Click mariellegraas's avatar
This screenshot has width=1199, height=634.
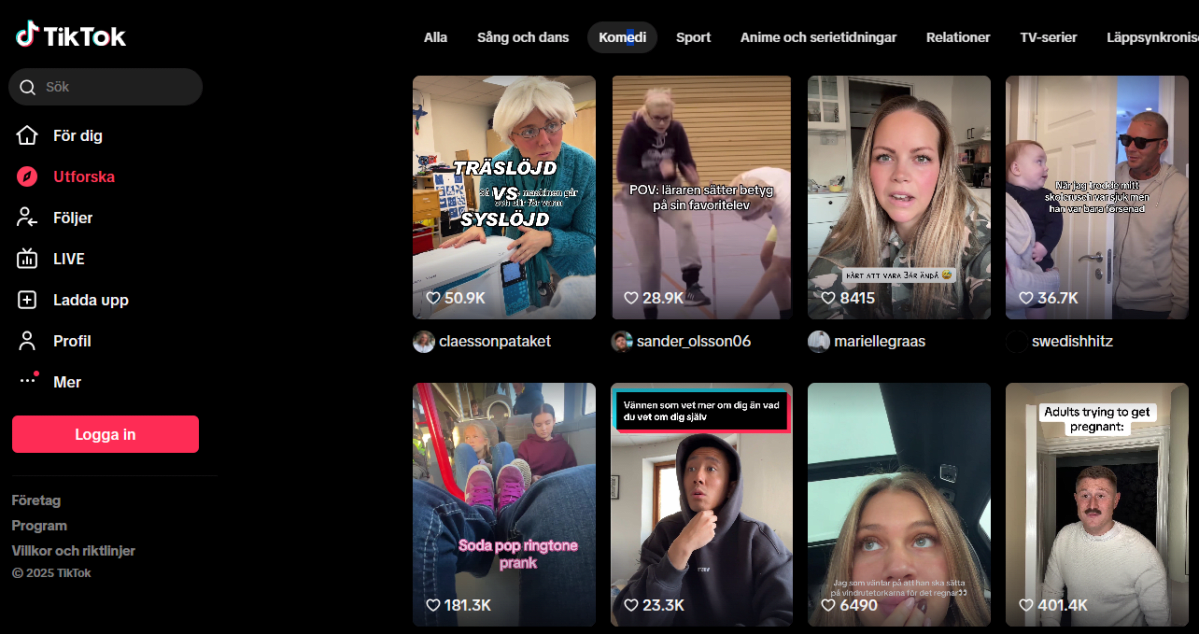pyautogui.click(x=818, y=341)
